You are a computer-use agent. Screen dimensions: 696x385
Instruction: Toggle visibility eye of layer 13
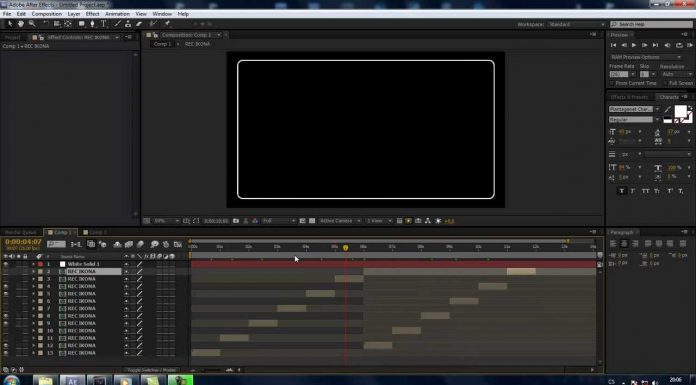(x=6, y=353)
